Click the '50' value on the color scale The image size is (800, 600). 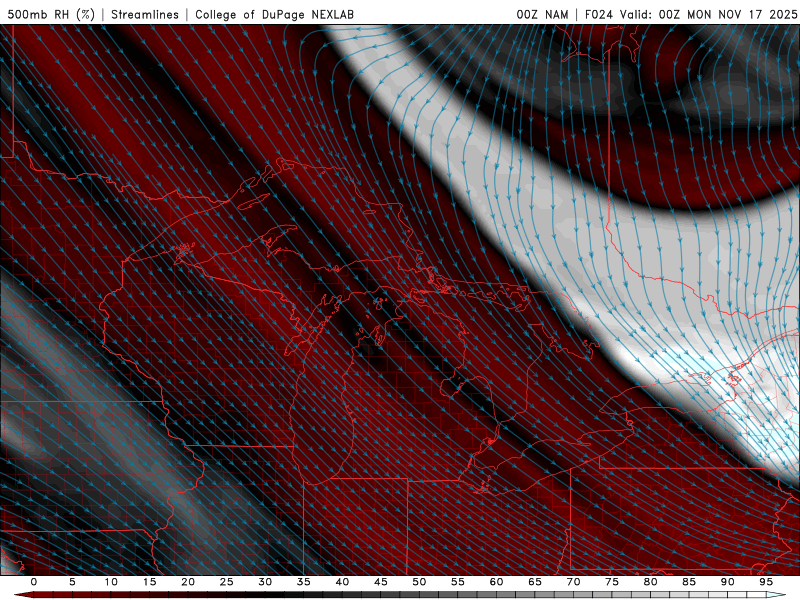[419, 582]
